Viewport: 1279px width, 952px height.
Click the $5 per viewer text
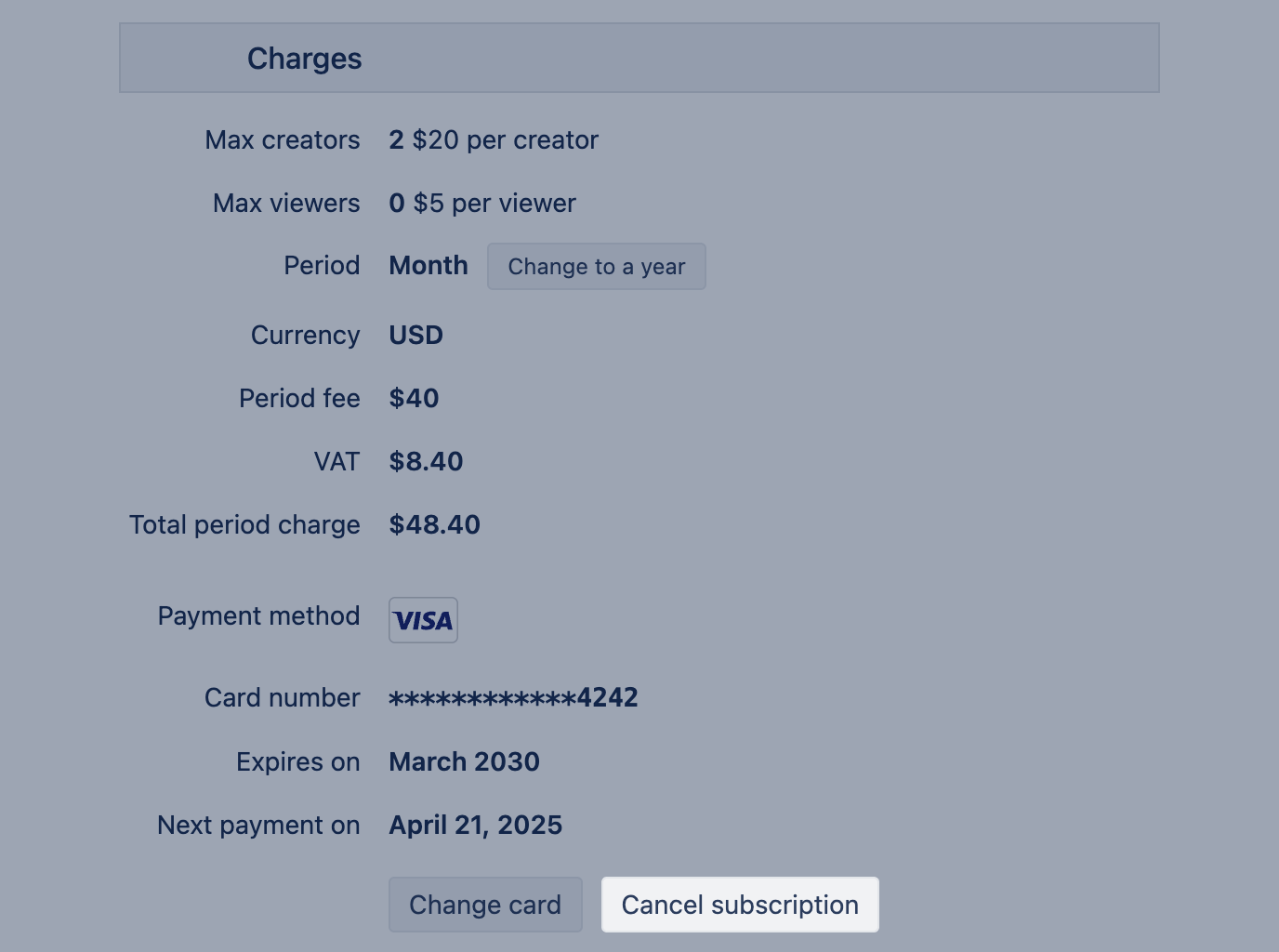tap(494, 204)
